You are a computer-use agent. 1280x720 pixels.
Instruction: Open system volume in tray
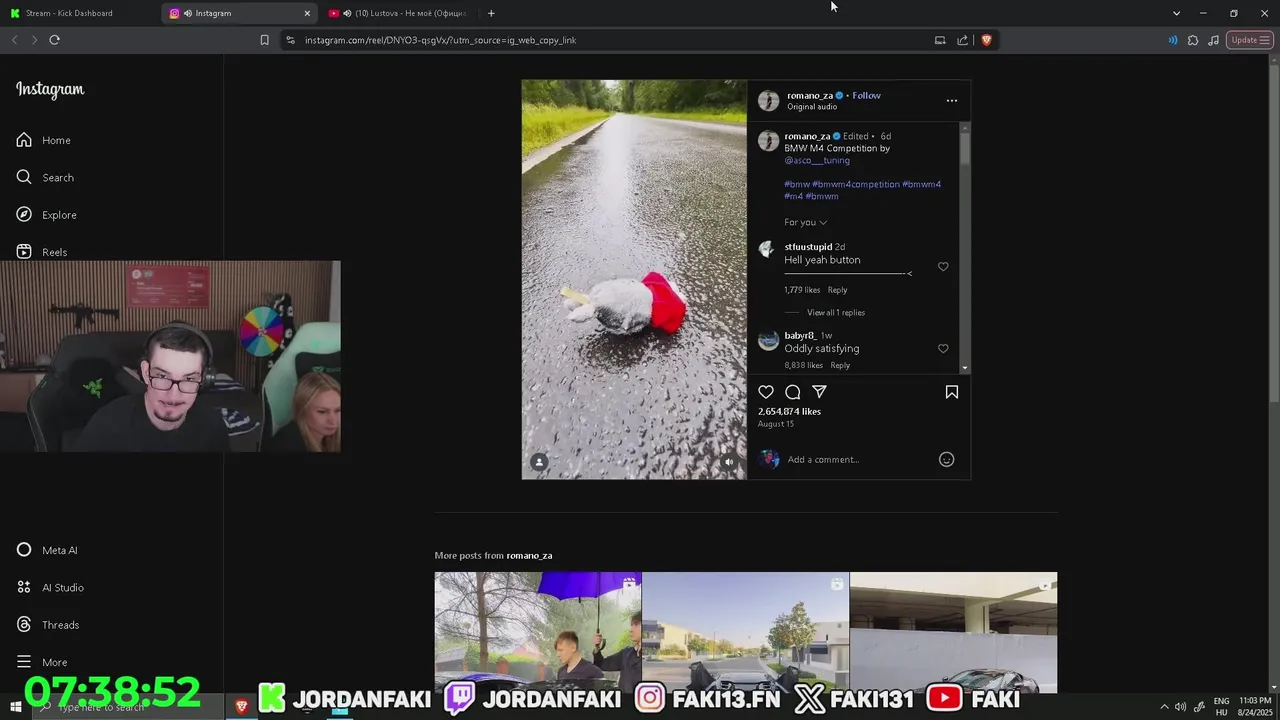click(1181, 707)
